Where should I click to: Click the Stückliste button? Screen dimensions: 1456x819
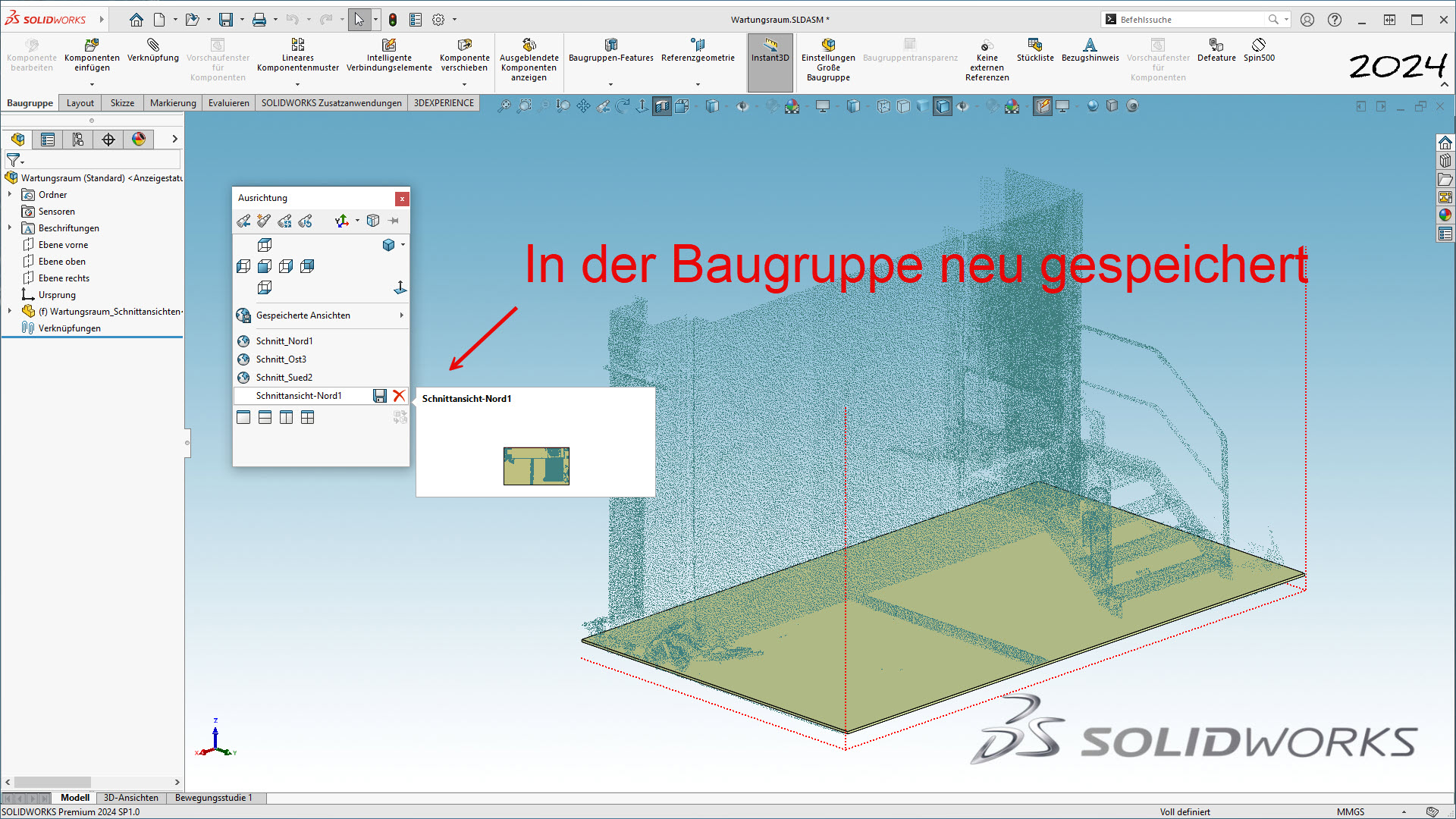[1035, 51]
